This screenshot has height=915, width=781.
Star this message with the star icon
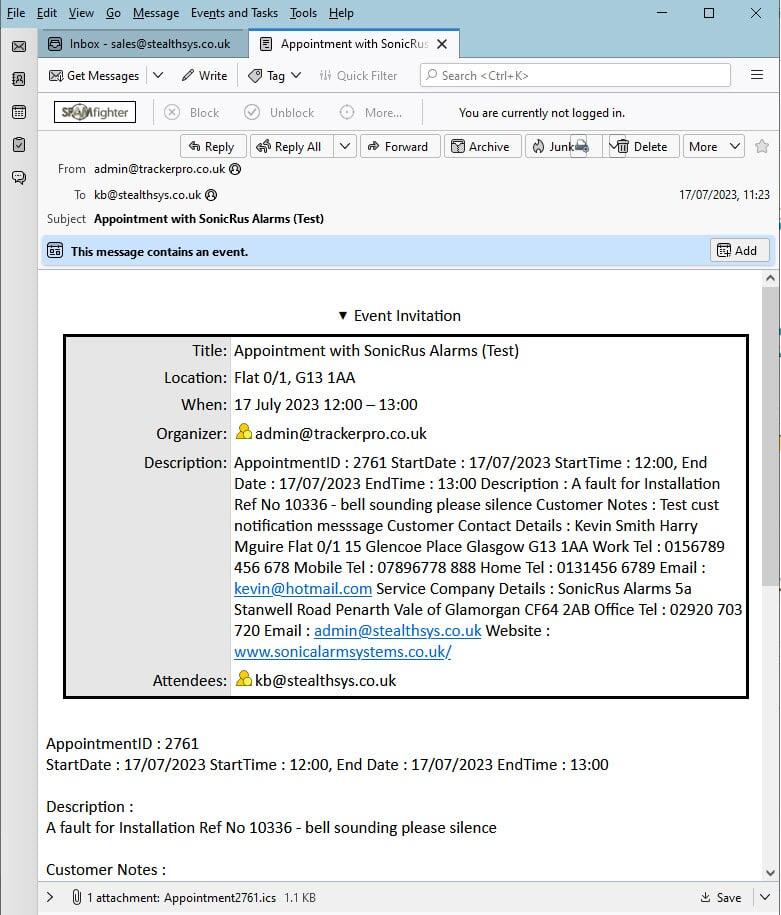(x=762, y=146)
